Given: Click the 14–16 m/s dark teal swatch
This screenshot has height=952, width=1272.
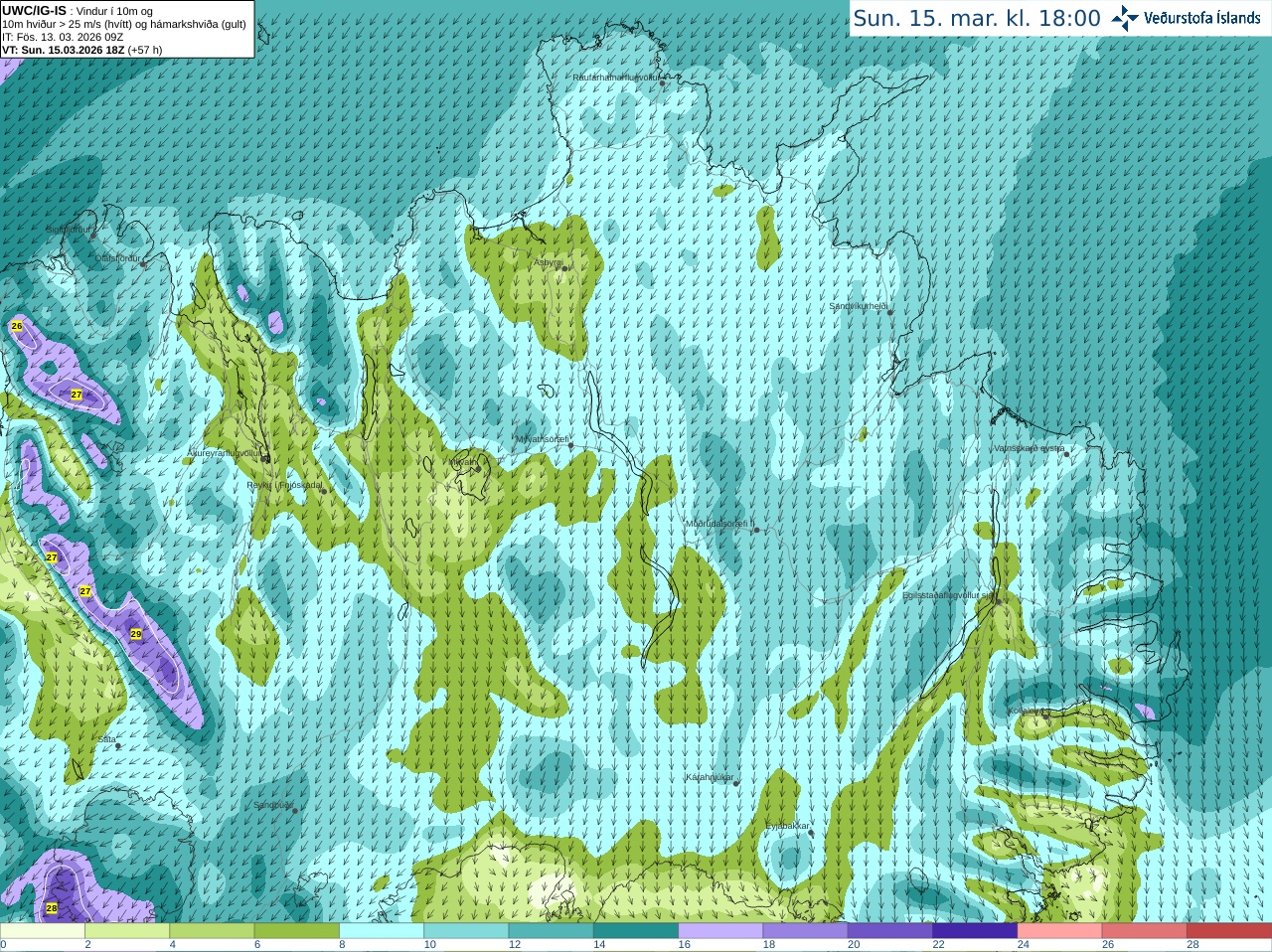Looking at the screenshot, I should [x=636, y=931].
